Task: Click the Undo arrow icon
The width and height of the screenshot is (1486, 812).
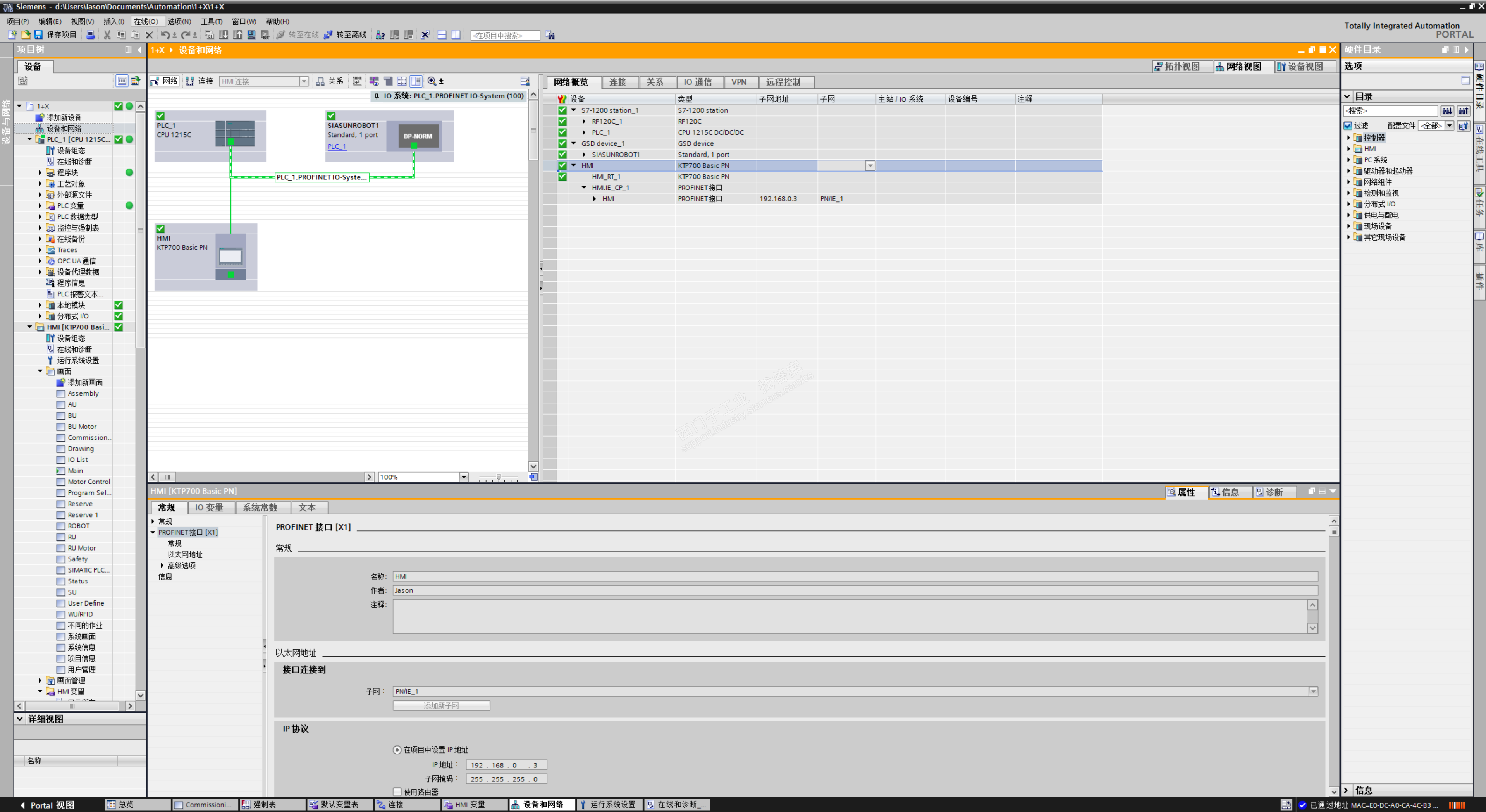Action: (x=165, y=34)
